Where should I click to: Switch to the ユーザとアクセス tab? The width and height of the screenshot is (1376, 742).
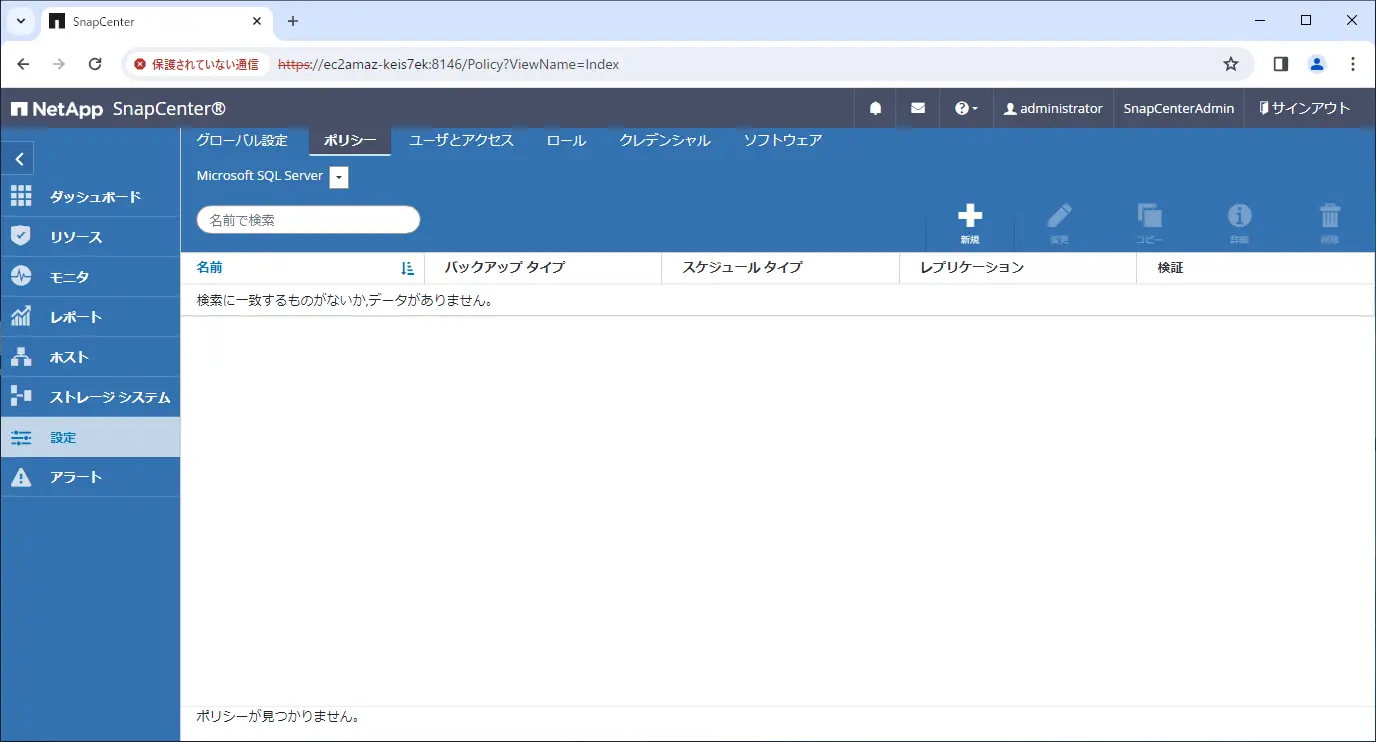point(461,141)
